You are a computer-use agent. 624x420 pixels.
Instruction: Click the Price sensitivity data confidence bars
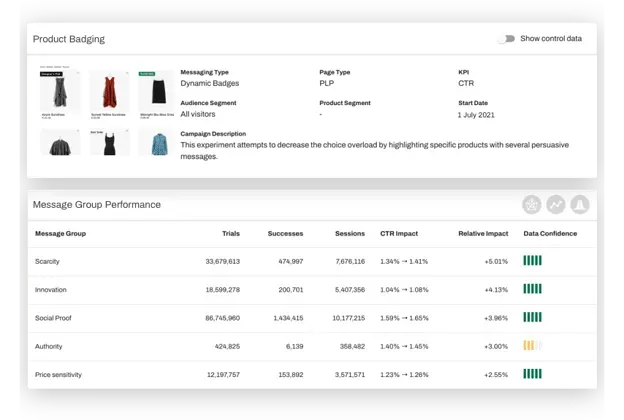(532, 374)
